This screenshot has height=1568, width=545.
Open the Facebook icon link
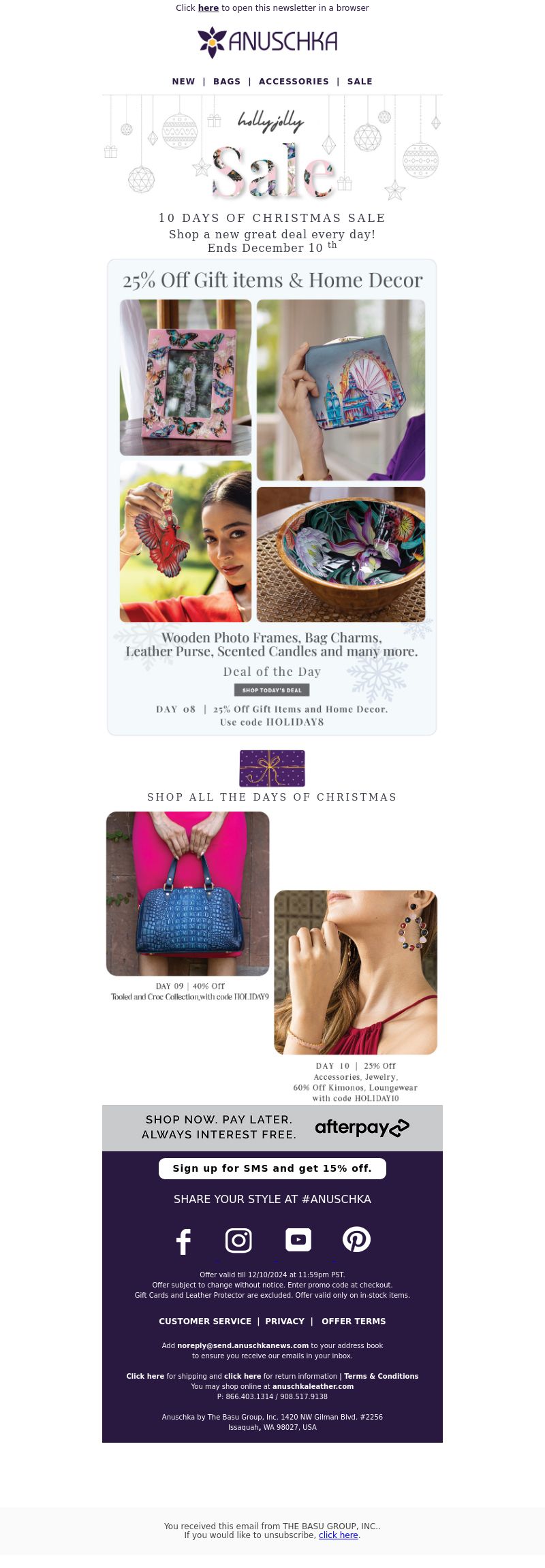click(x=183, y=1241)
